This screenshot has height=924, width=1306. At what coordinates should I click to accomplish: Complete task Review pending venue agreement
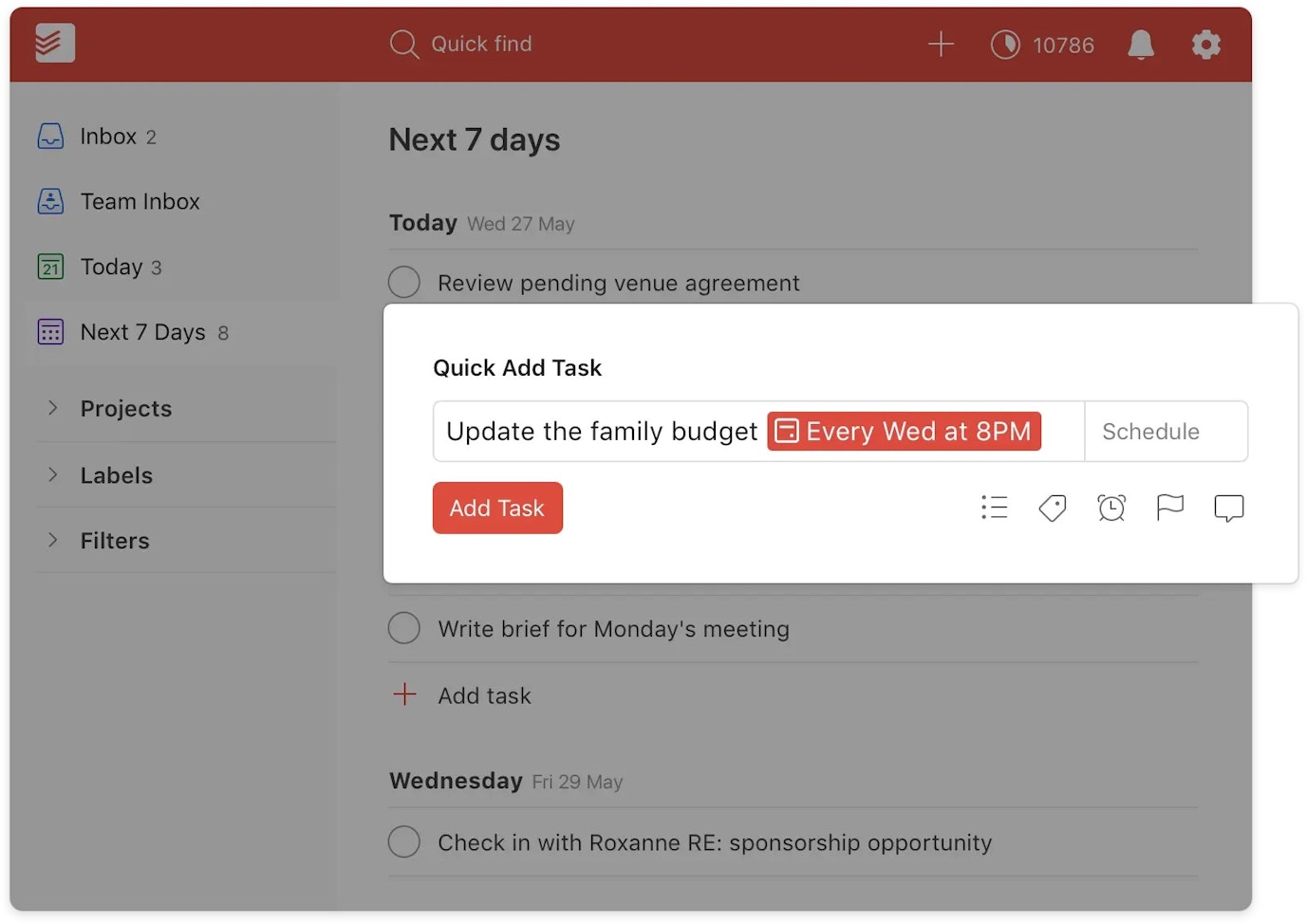[x=404, y=283]
